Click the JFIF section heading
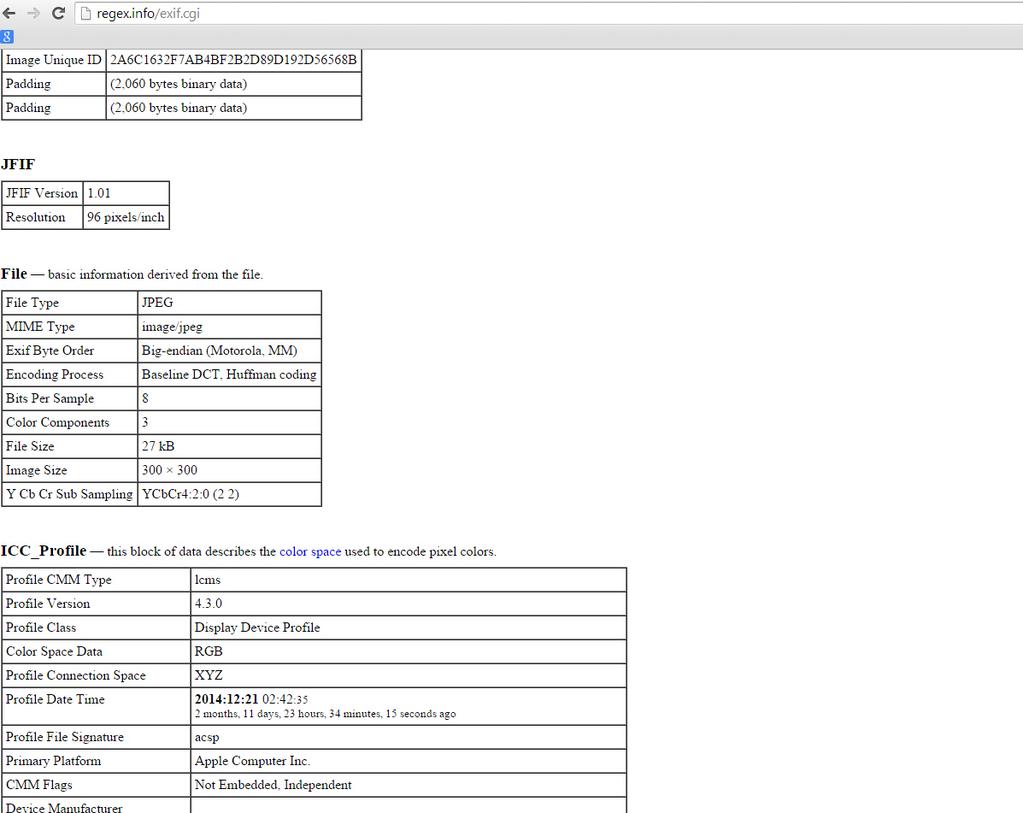This screenshot has width=1023, height=813. [x=18, y=164]
